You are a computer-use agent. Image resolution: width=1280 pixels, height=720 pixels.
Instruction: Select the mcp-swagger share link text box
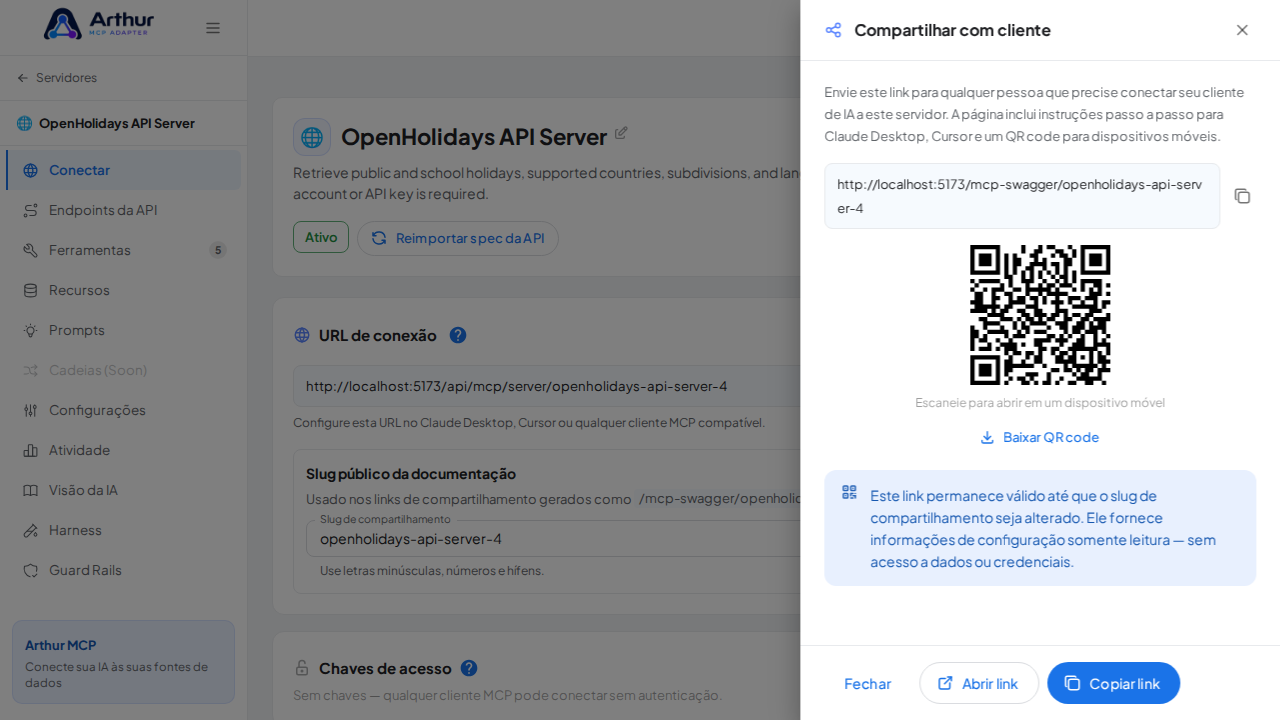tap(1022, 196)
